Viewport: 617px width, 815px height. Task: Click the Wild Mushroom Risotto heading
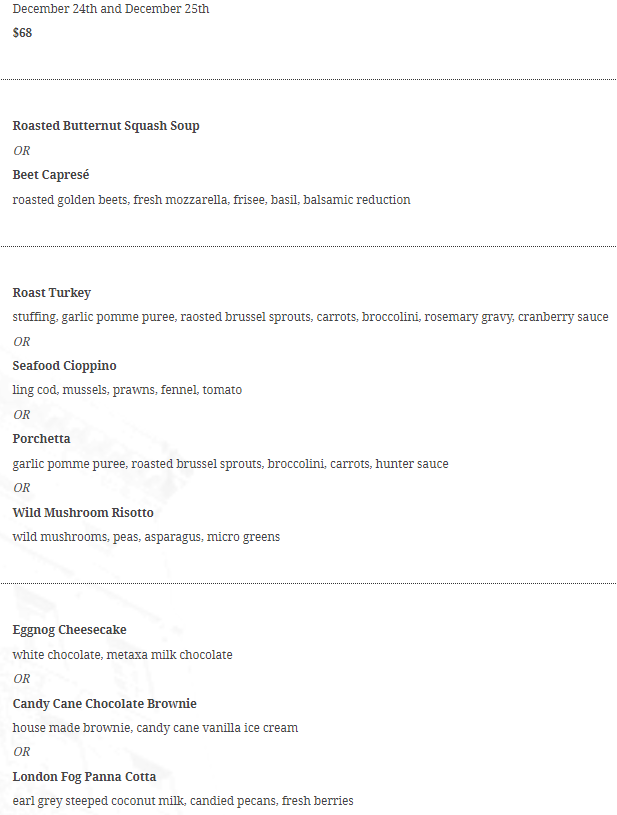(83, 512)
